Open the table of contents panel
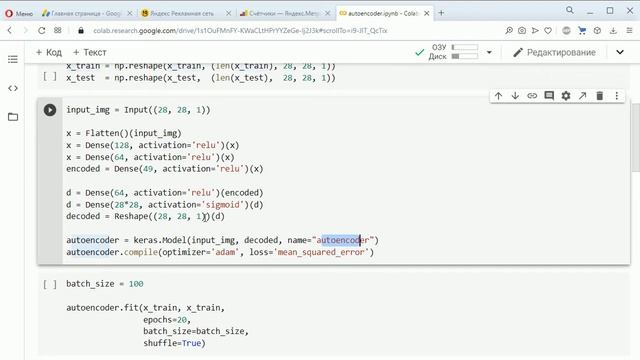640x360 pixels. point(13,60)
